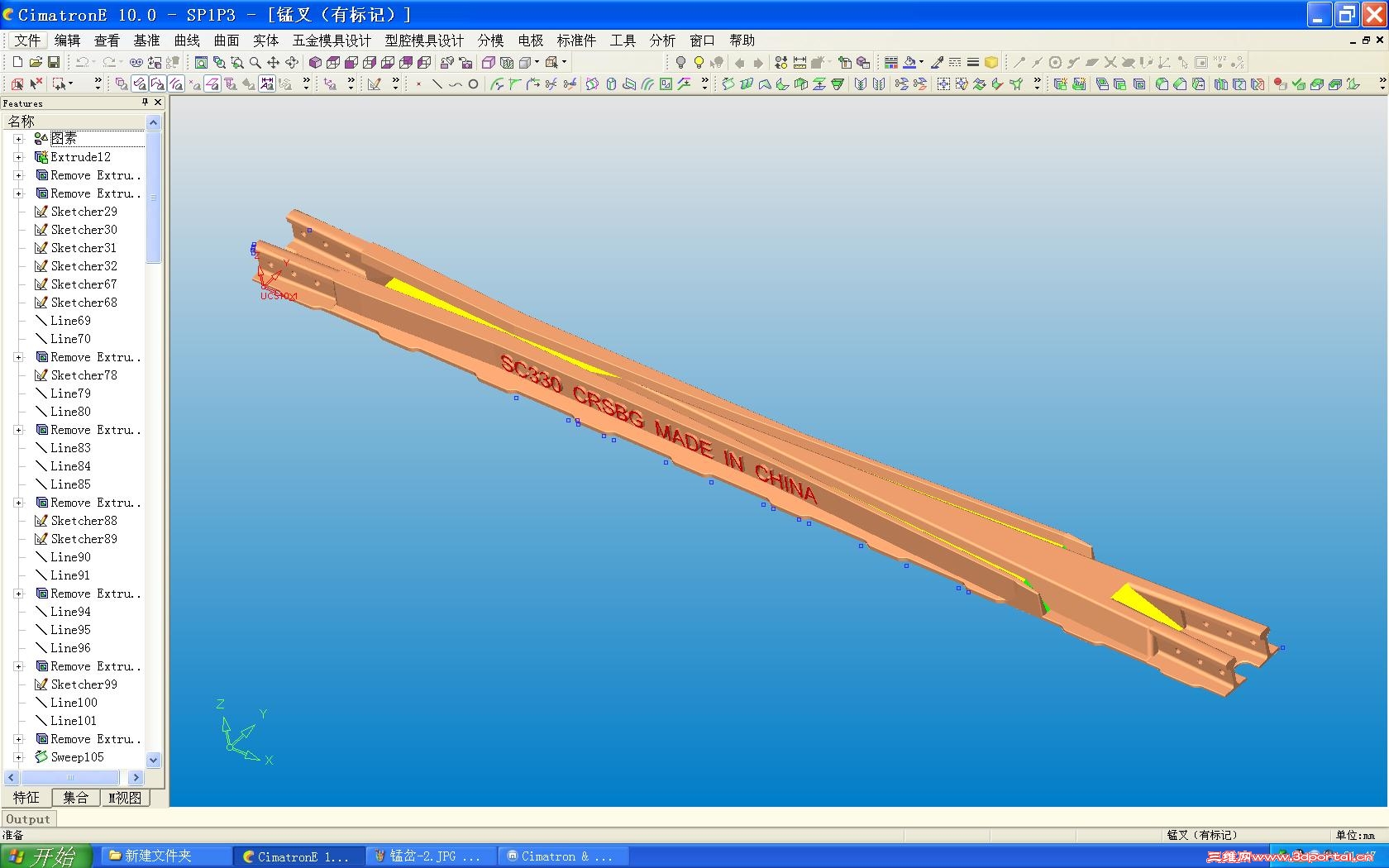The image size is (1389, 868).
Task: Click the yellow solid box icon
Action: tap(991, 62)
